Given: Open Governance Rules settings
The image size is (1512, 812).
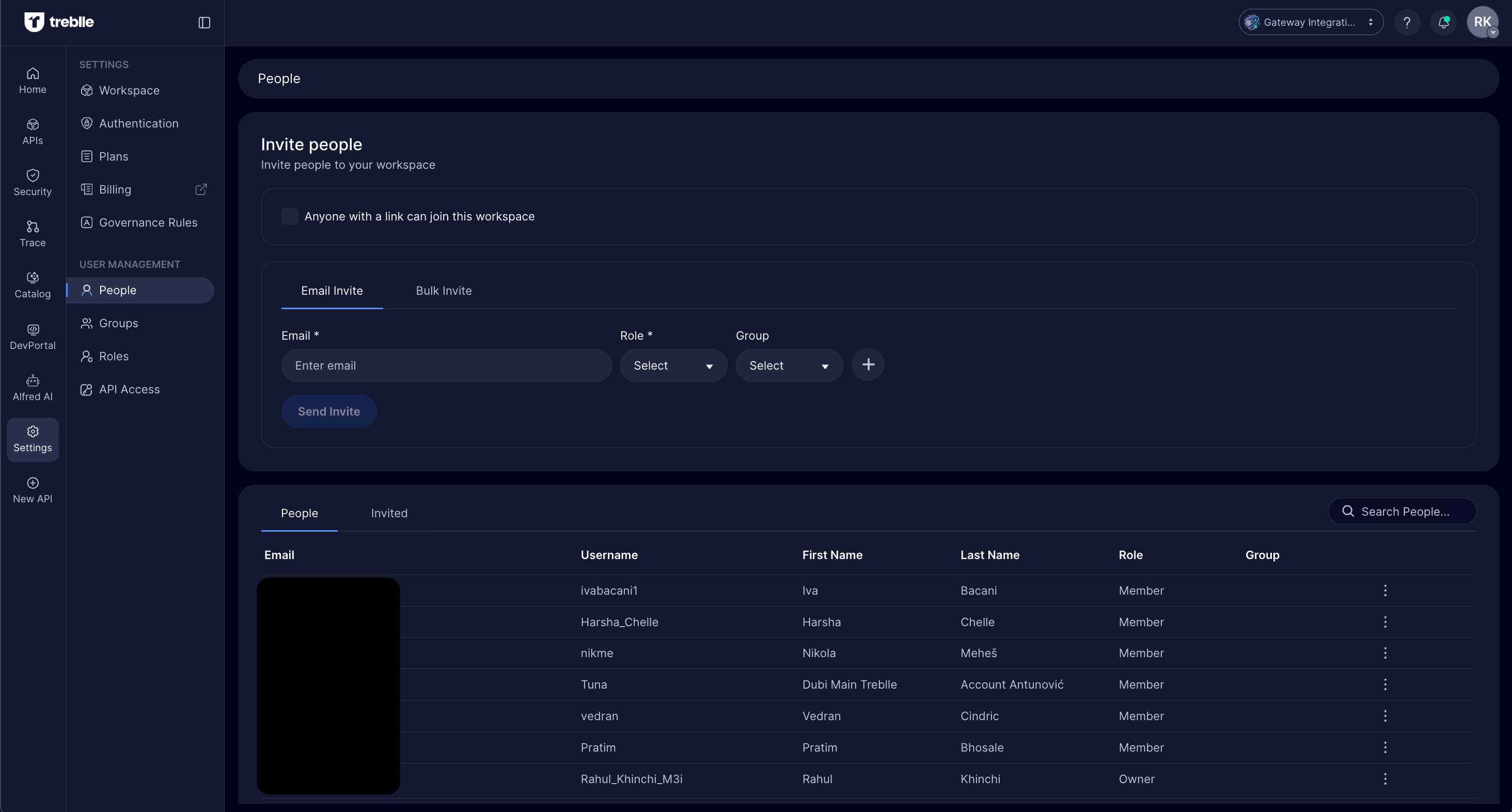Looking at the screenshot, I should (147, 222).
